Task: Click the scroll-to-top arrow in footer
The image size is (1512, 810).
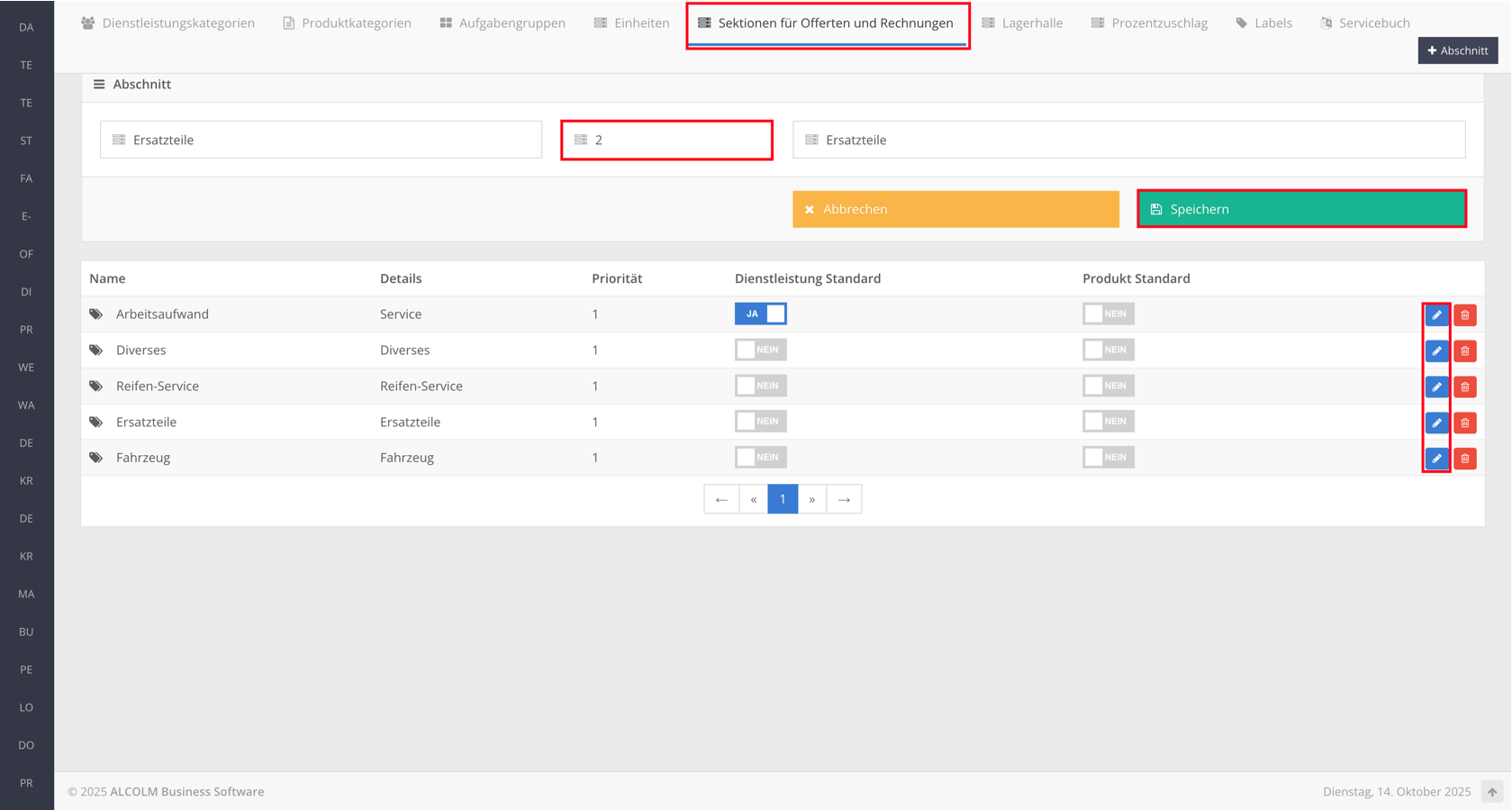Action: pyautogui.click(x=1492, y=792)
